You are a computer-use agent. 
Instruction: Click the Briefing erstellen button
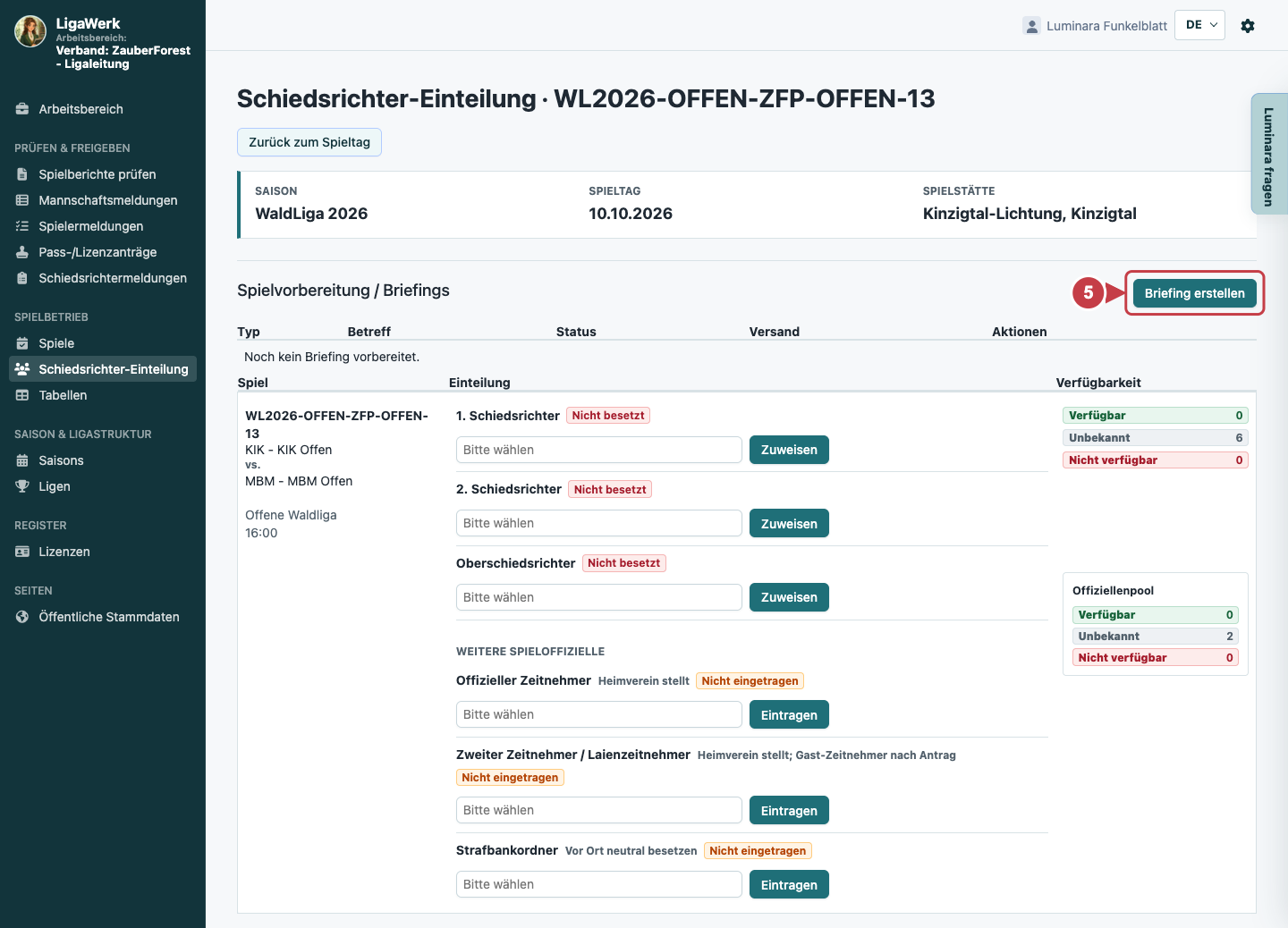click(x=1194, y=293)
